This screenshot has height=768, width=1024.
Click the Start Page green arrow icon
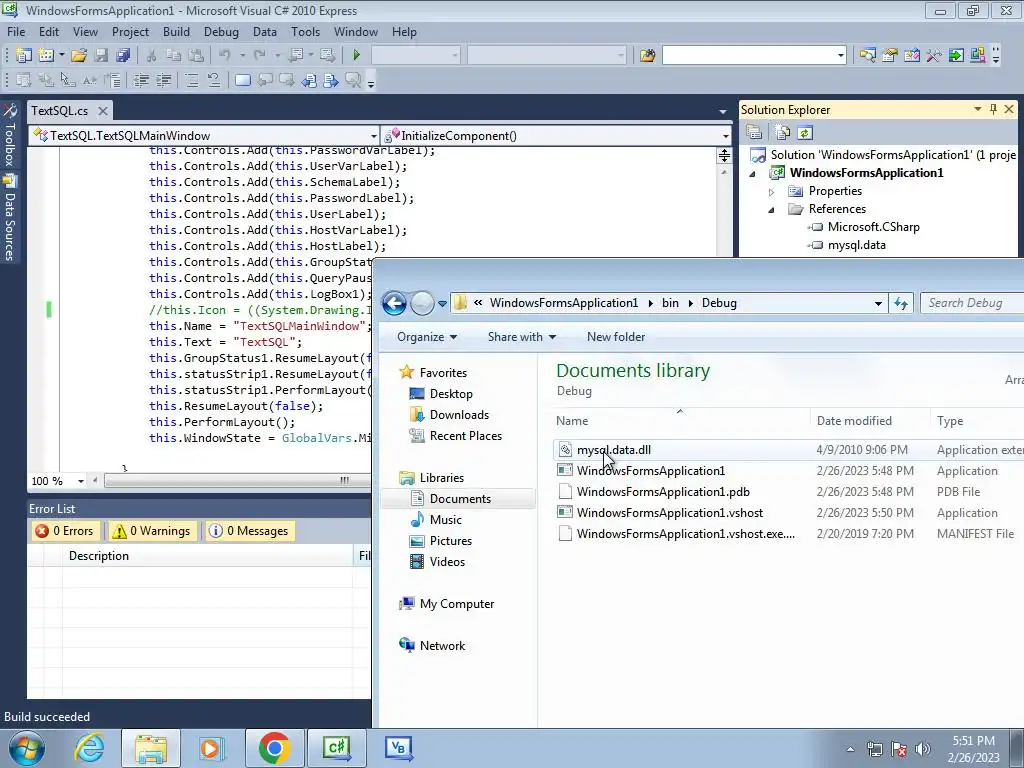point(956,56)
